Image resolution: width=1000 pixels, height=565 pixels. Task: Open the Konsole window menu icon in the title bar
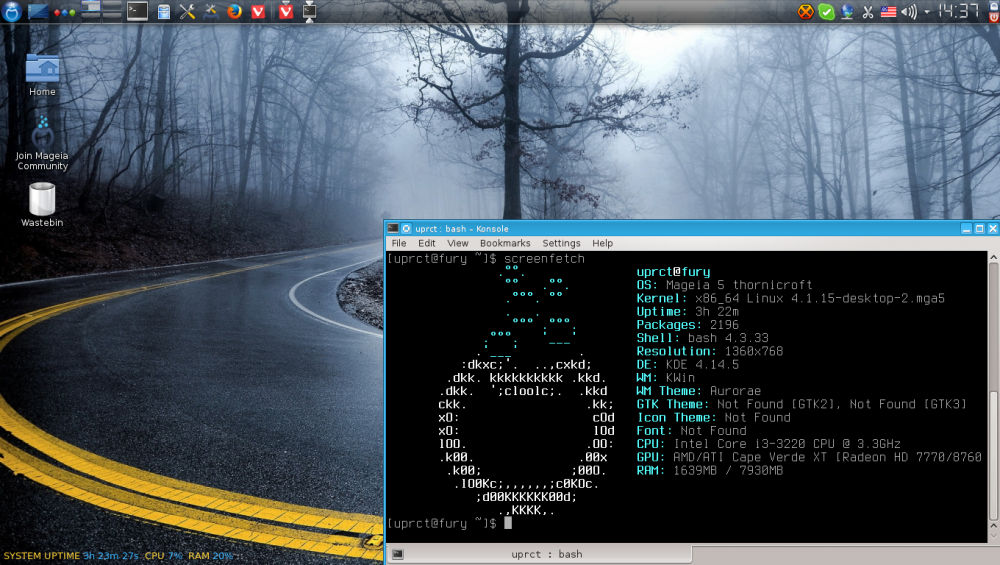point(393,228)
